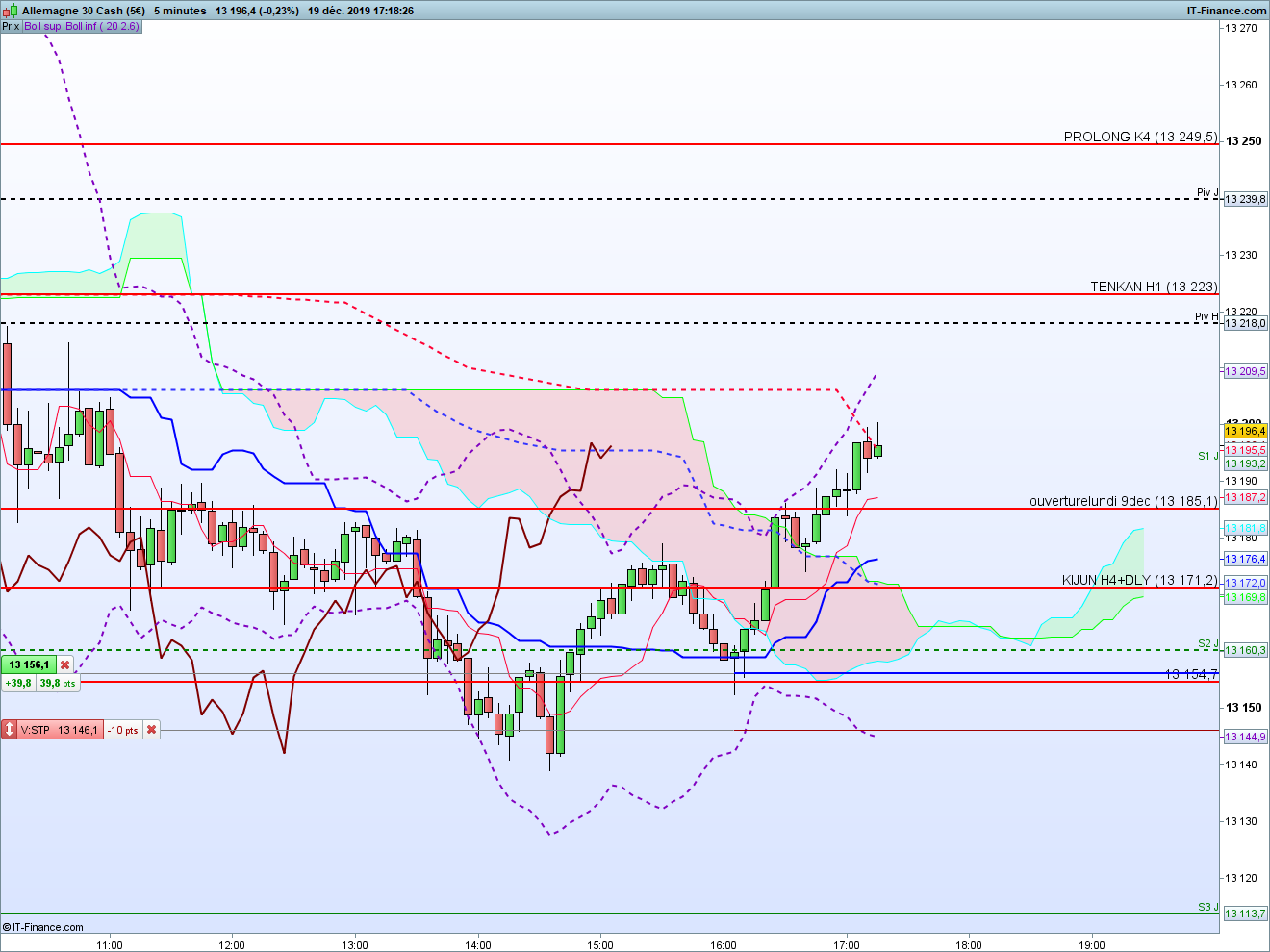The width and height of the screenshot is (1270, 952).
Task: Click the +39,8 position gain label
Action: coord(18,683)
